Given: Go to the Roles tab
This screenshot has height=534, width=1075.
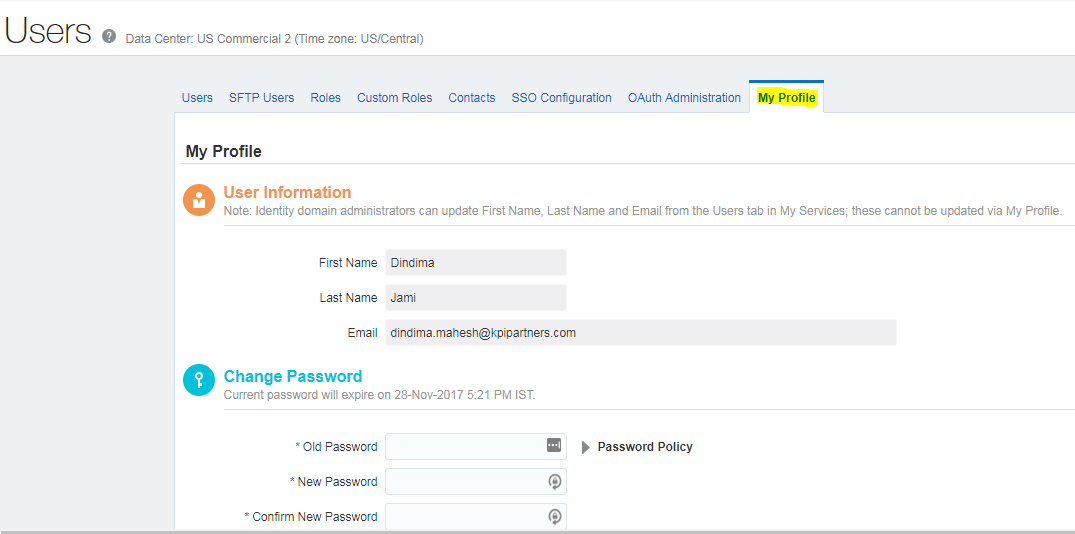Looking at the screenshot, I should pos(325,98).
